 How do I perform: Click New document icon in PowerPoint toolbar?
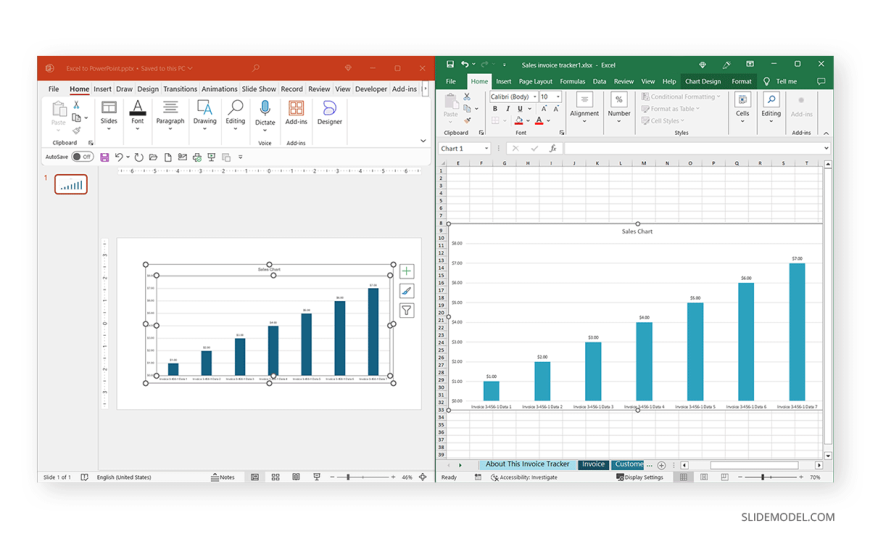[168, 157]
